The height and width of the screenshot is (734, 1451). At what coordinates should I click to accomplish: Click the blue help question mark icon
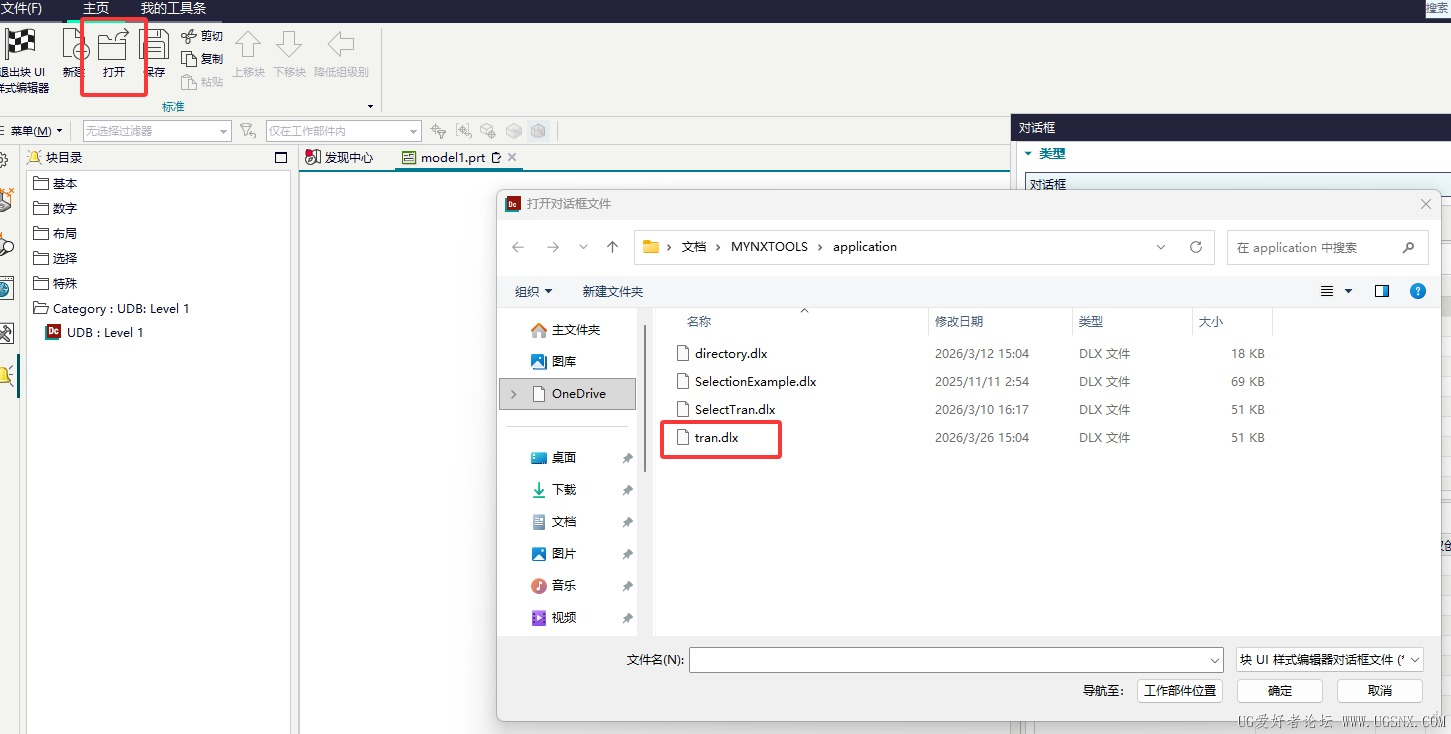(1417, 291)
